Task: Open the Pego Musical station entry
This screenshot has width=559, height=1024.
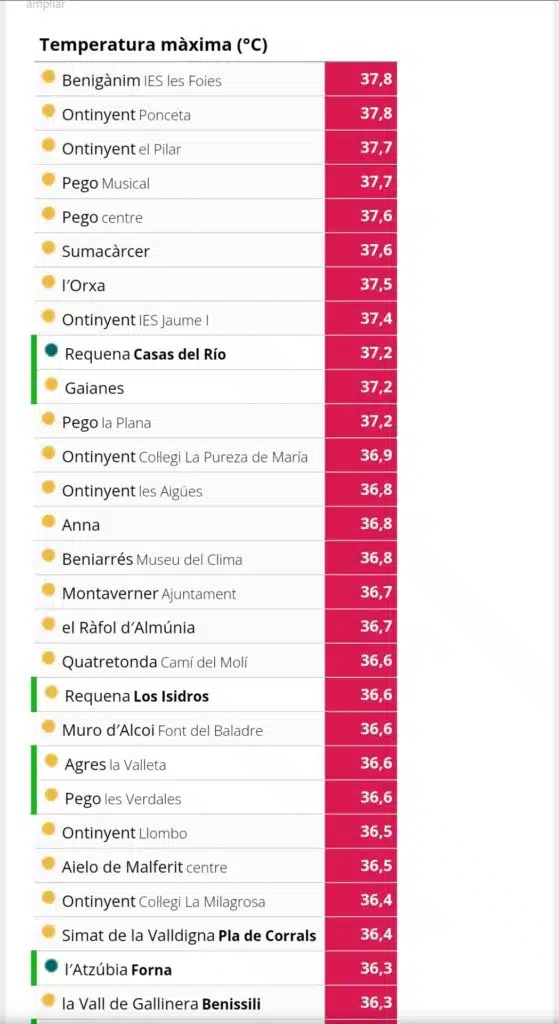Action: (216, 182)
